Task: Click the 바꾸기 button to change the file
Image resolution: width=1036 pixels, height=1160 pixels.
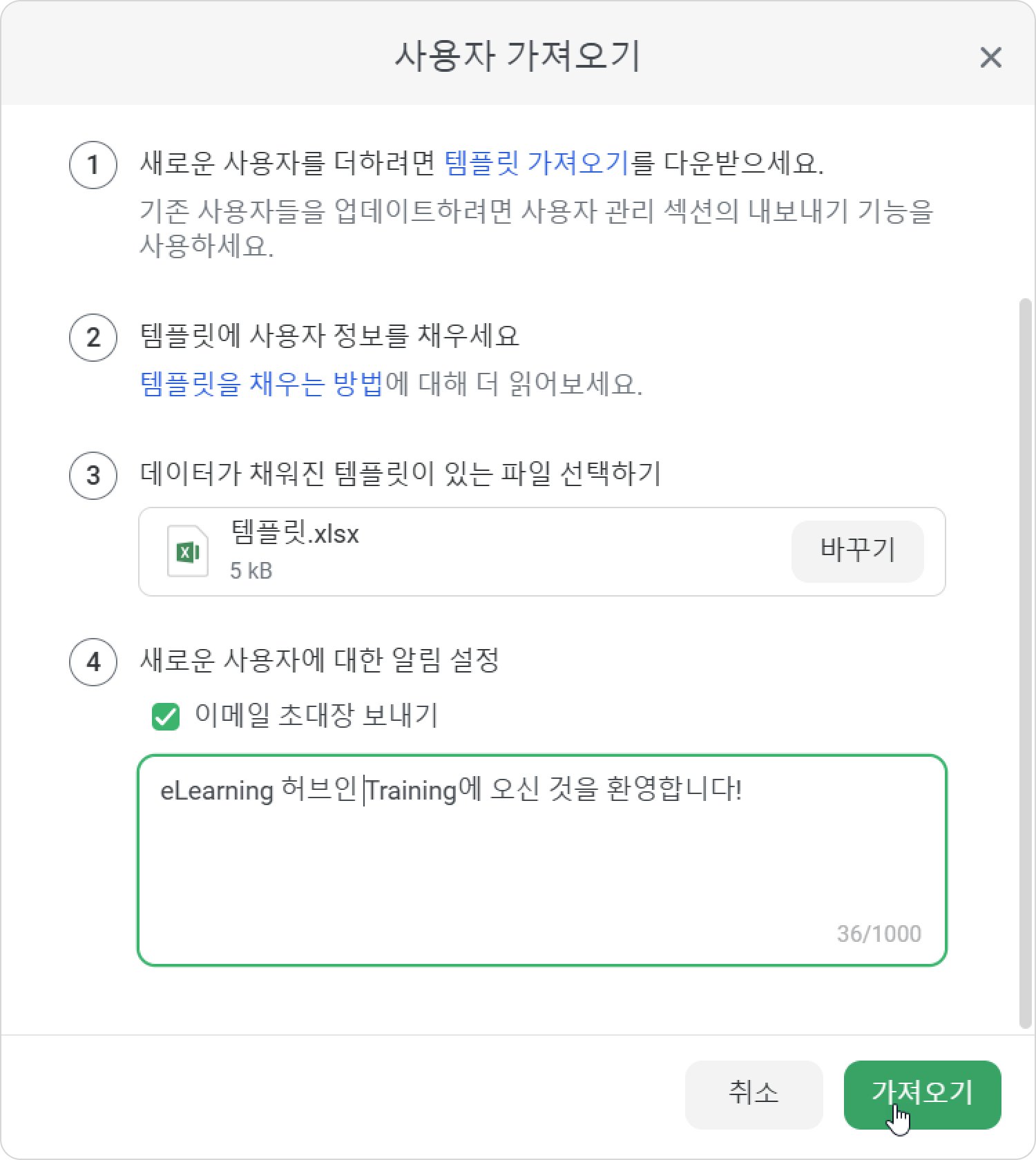Action: pos(857,551)
